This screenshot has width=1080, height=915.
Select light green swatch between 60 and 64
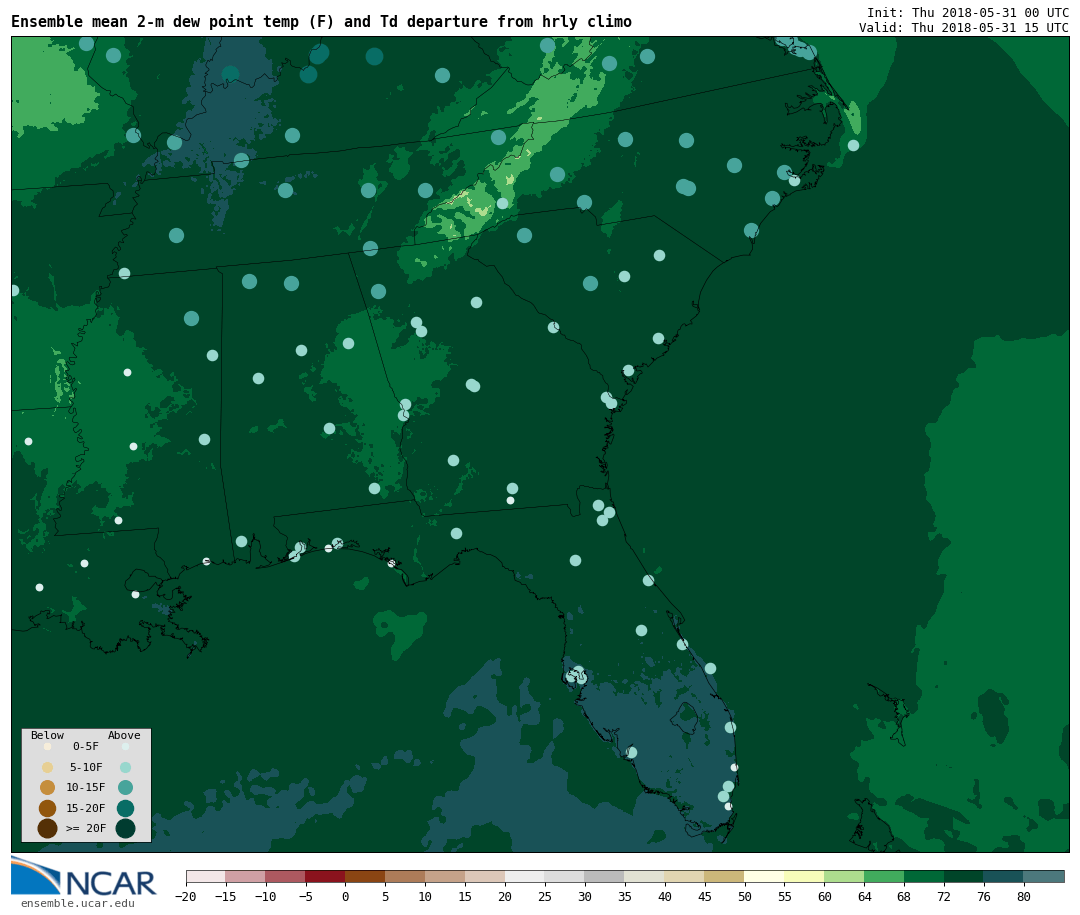(x=844, y=876)
